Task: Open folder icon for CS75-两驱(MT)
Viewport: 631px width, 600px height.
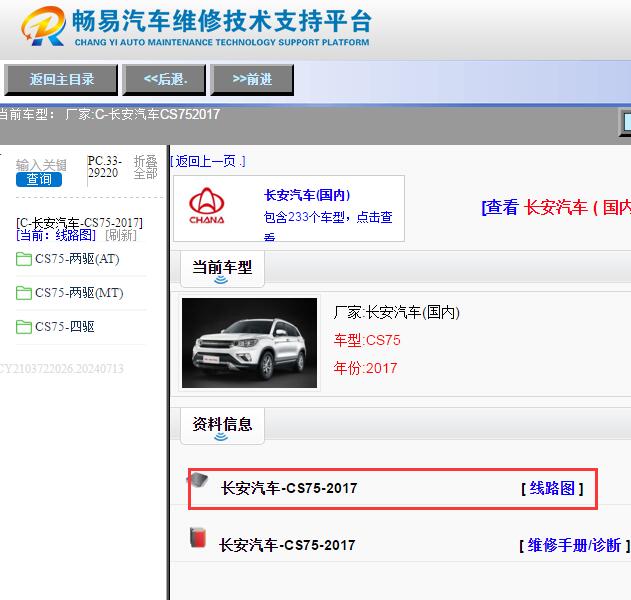Action: [x=24, y=293]
